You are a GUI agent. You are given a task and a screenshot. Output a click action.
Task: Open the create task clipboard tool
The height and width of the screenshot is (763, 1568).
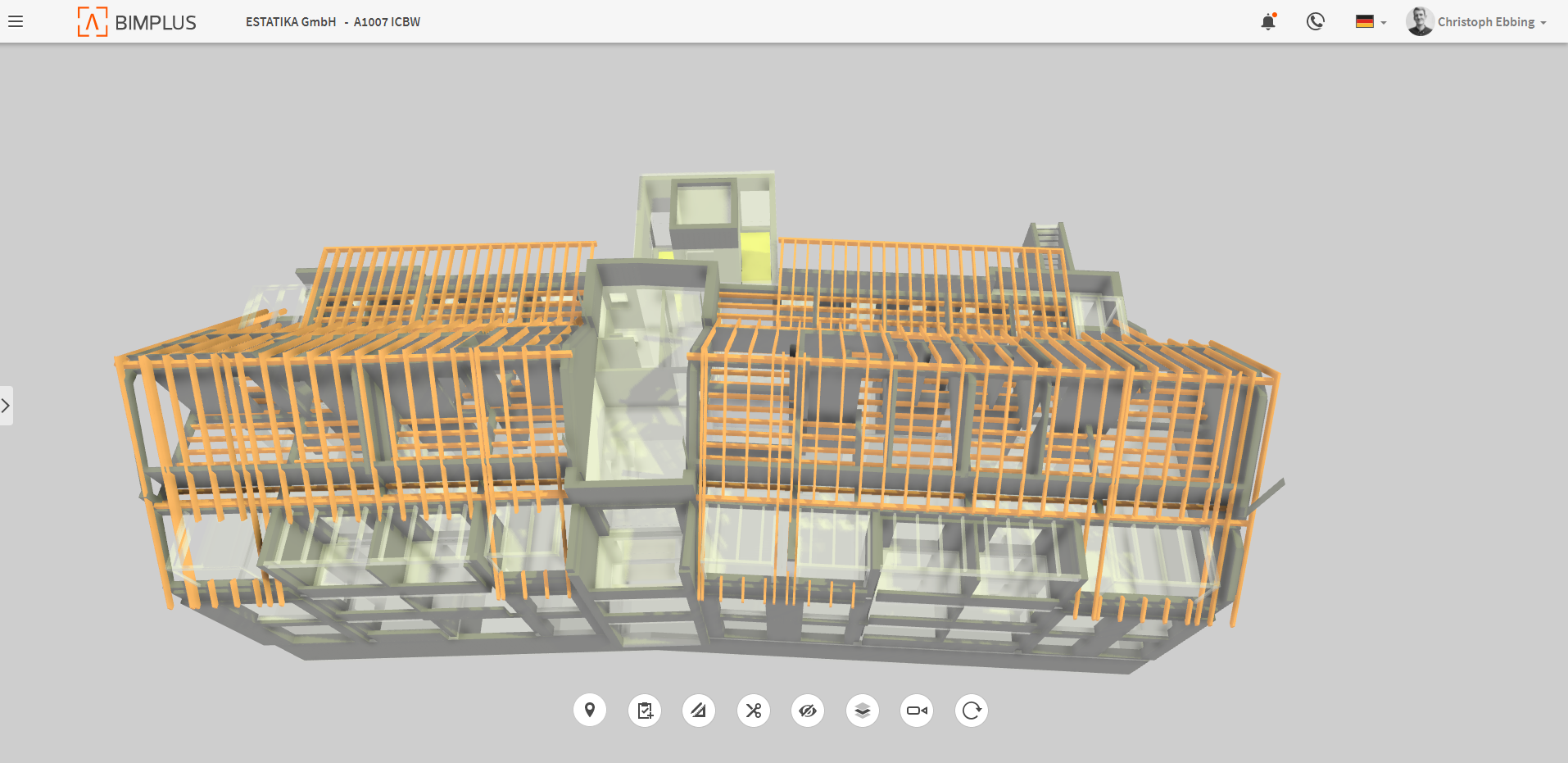645,711
